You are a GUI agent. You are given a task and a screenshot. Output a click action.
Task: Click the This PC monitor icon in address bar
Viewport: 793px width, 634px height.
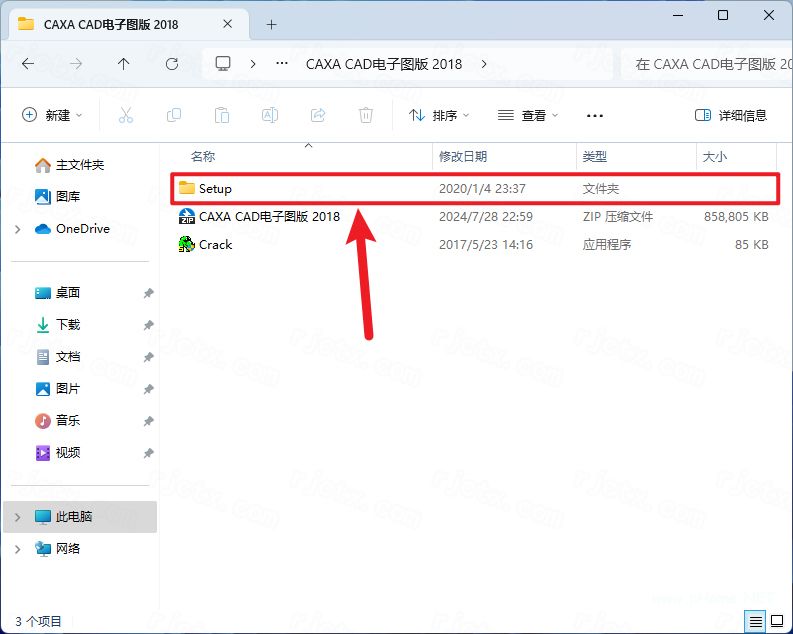(x=223, y=64)
